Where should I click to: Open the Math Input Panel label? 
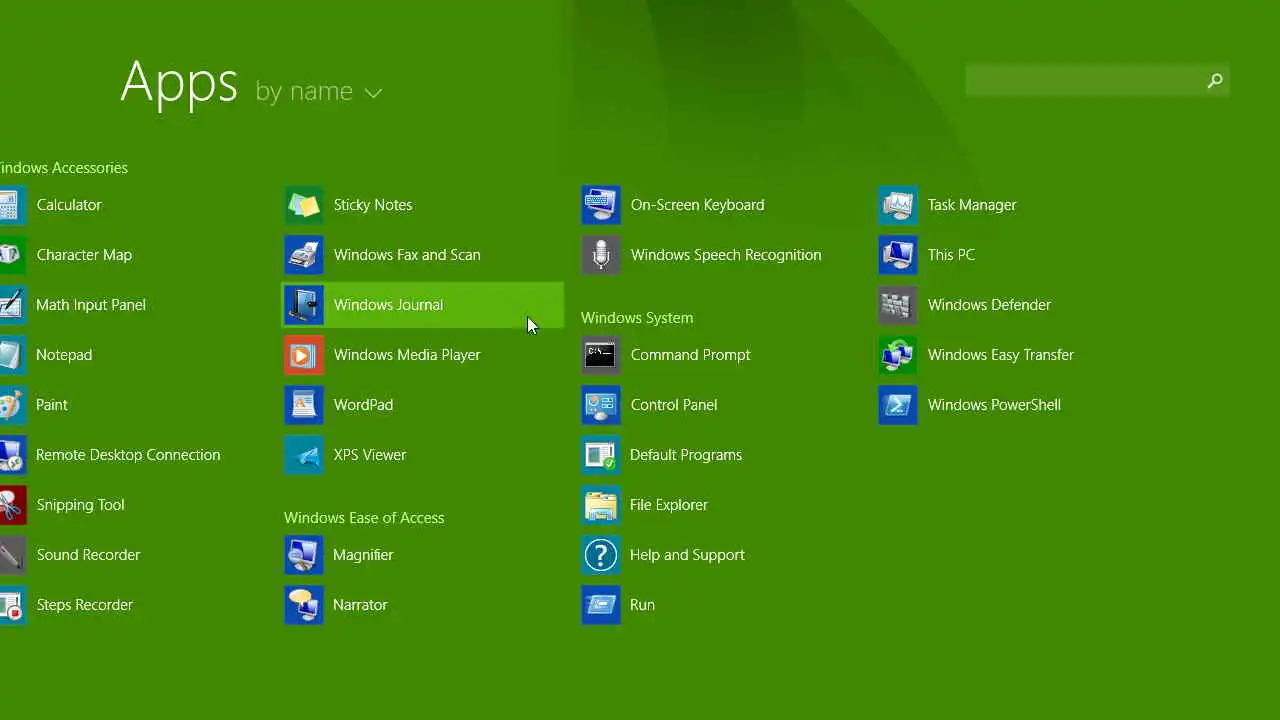tap(91, 305)
